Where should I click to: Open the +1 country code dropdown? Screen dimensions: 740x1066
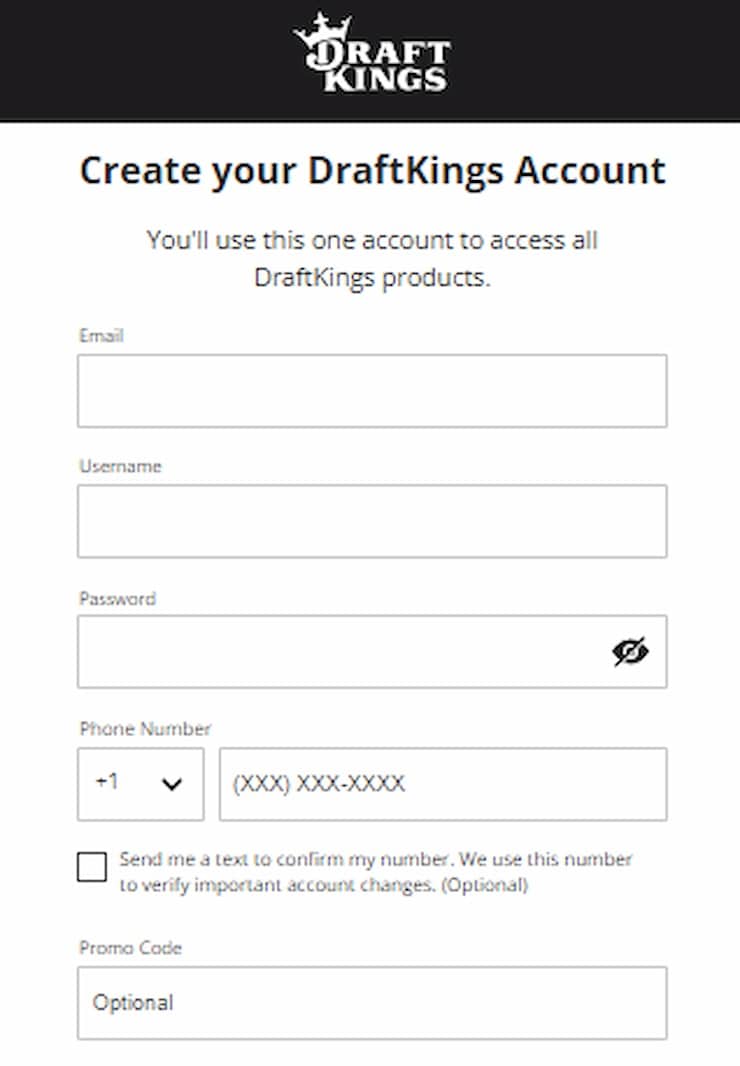click(140, 784)
